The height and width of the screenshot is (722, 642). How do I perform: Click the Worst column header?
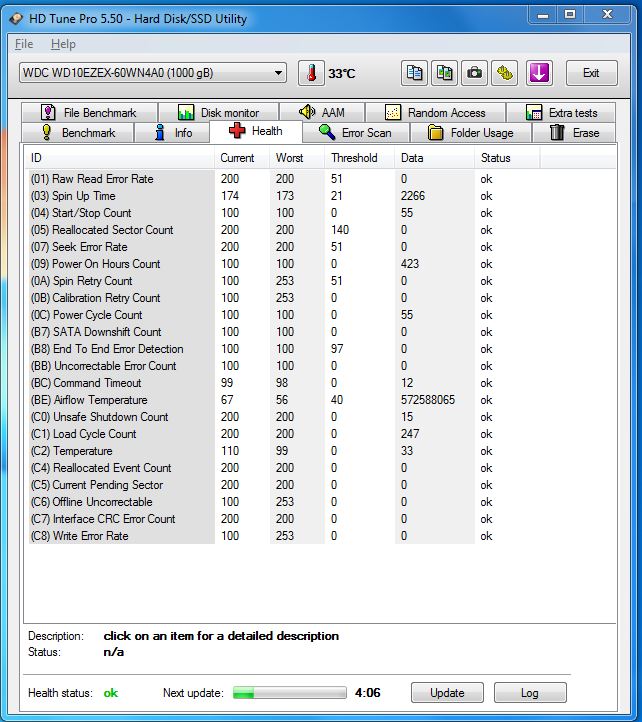297,158
